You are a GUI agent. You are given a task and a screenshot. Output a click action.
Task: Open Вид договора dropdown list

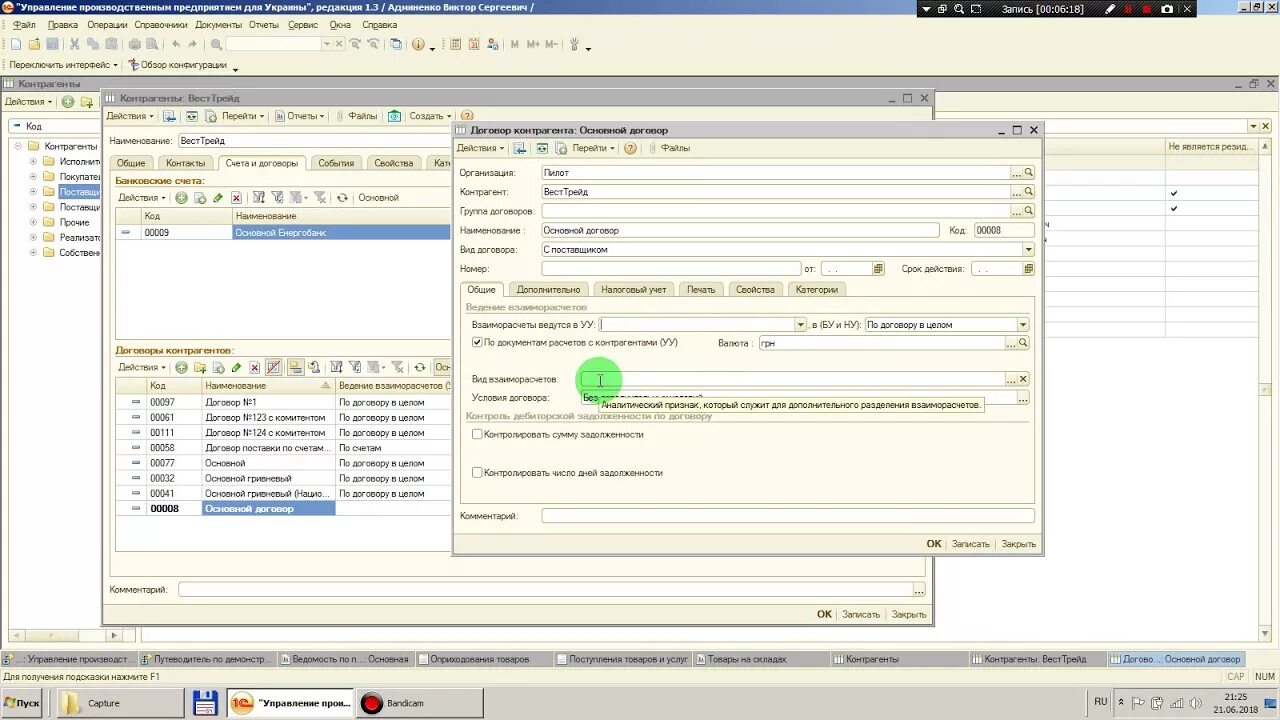[1028, 250]
